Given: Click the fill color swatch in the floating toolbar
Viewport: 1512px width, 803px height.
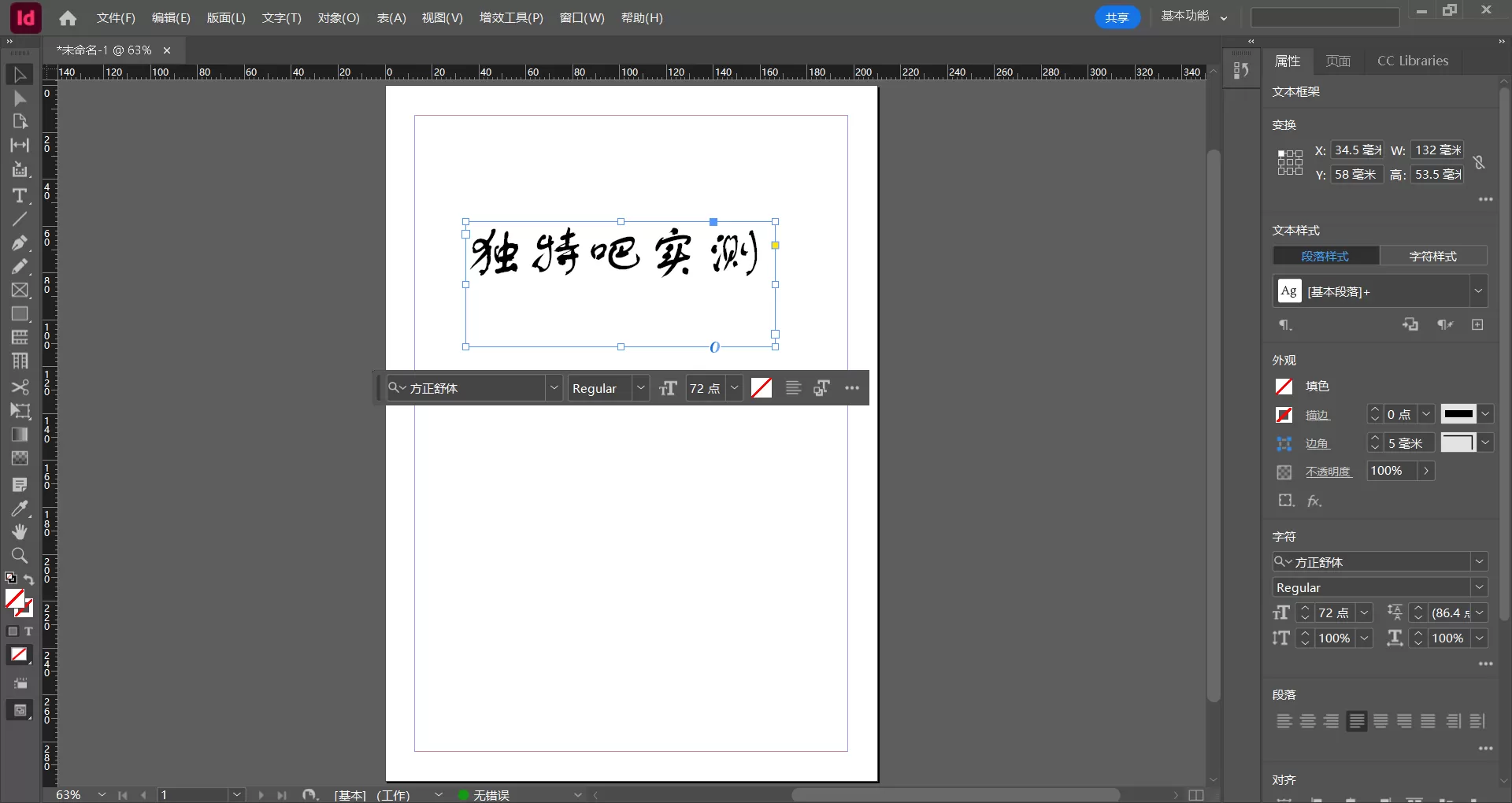Looking at the screenshot, I should [x=761, y=387].
